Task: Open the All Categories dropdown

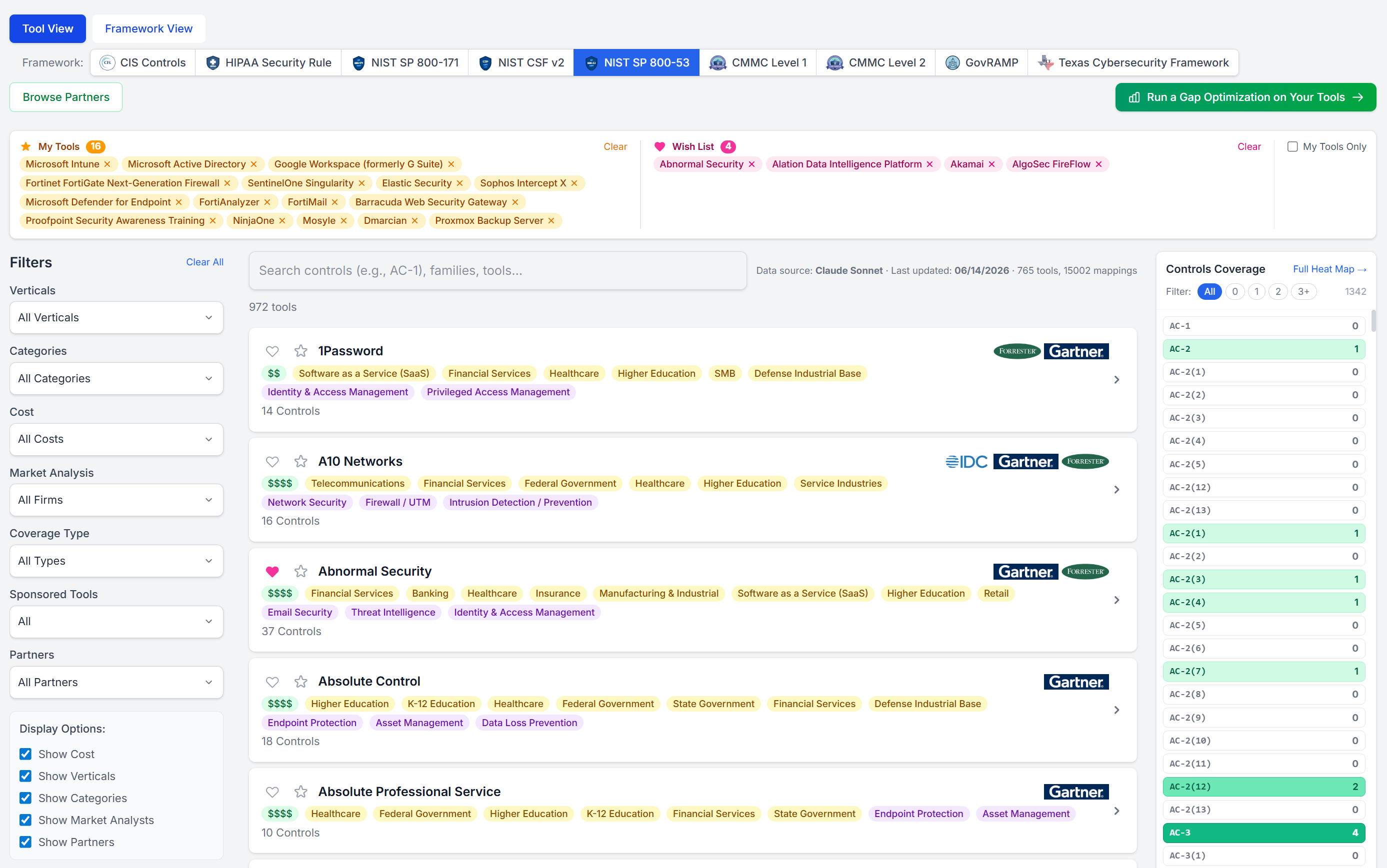Action: click(x=116, y=378)
